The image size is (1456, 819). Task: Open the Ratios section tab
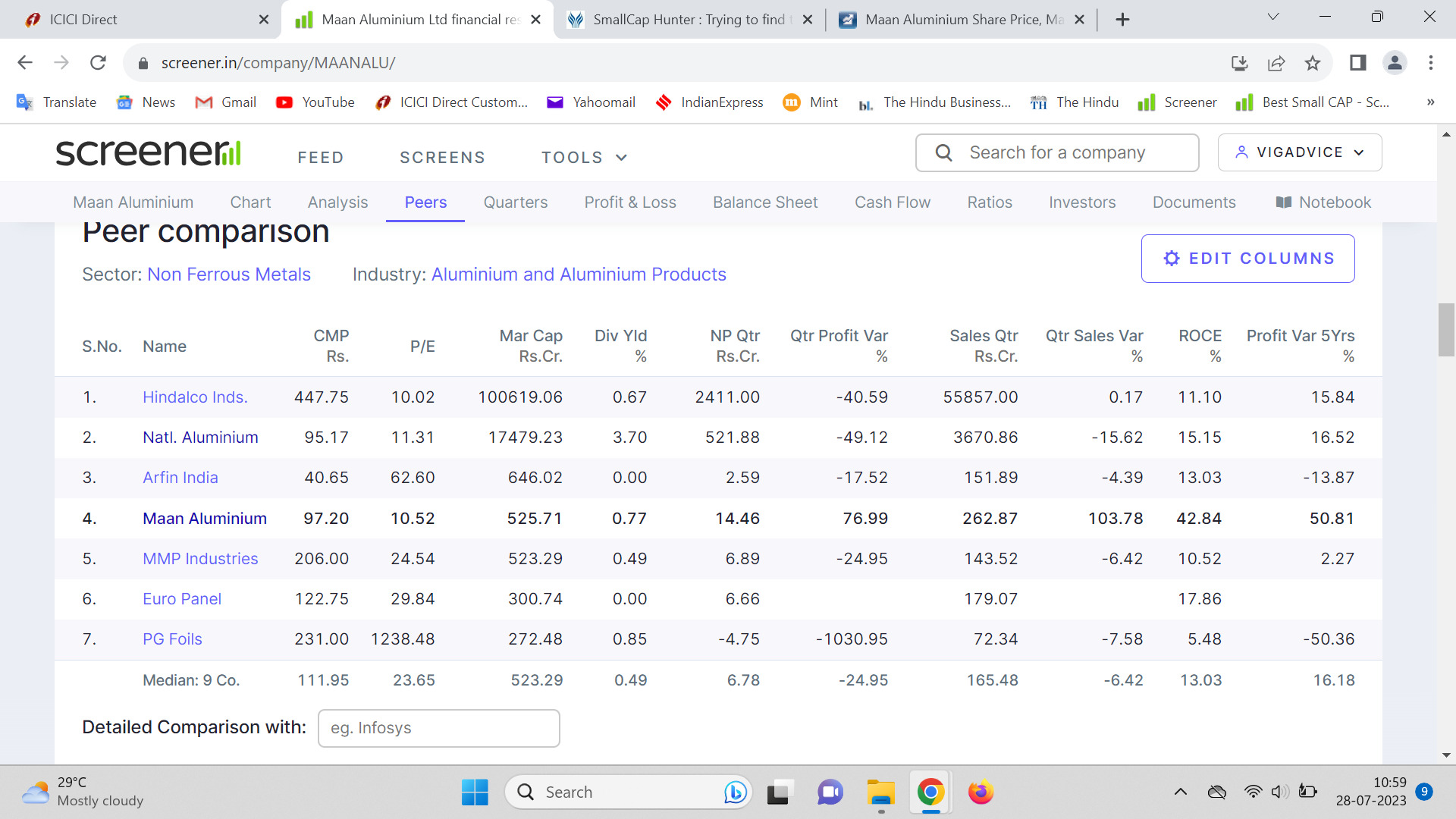(x=990, y=202)
